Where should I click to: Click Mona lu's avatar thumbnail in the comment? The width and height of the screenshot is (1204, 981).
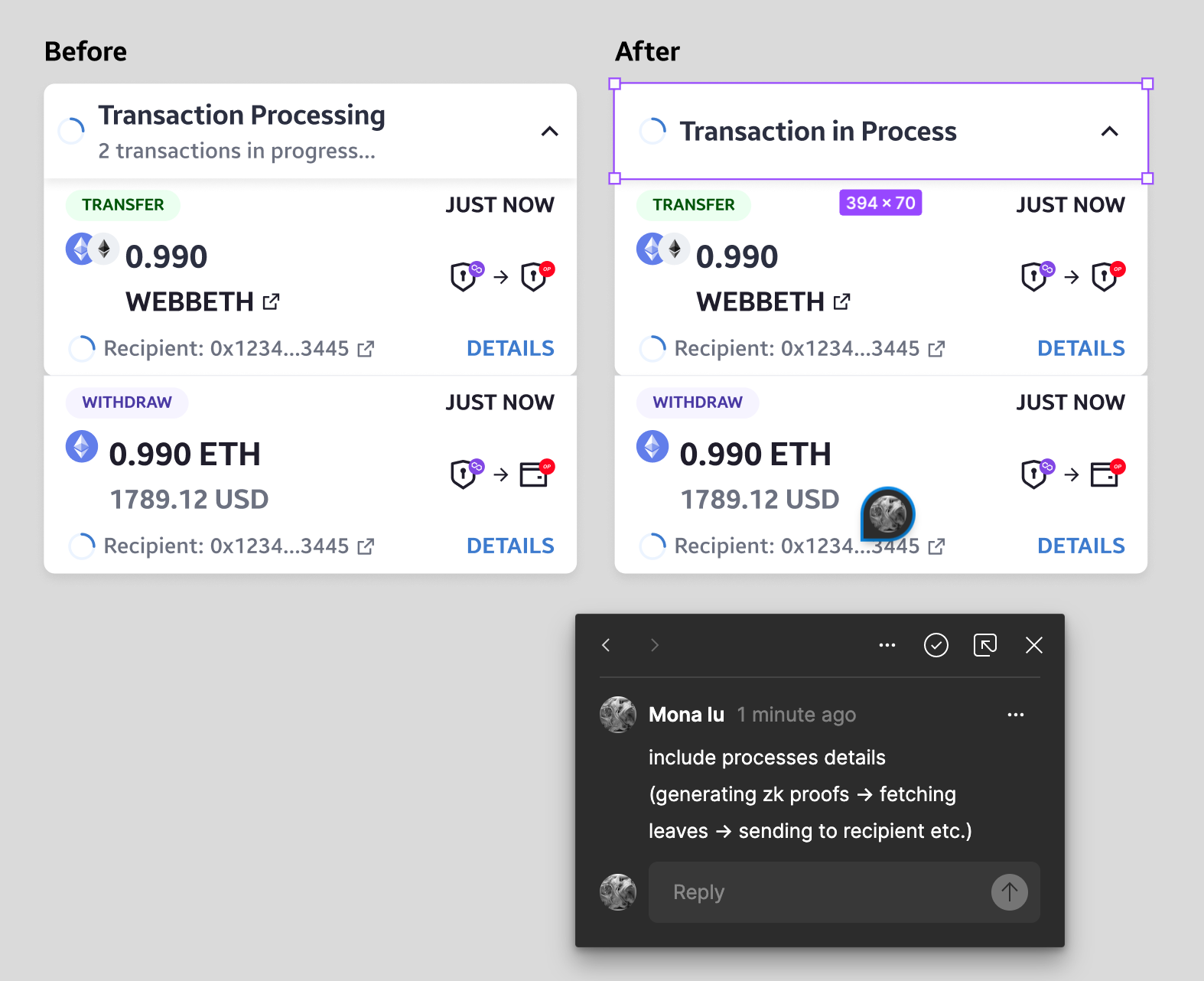617,714
